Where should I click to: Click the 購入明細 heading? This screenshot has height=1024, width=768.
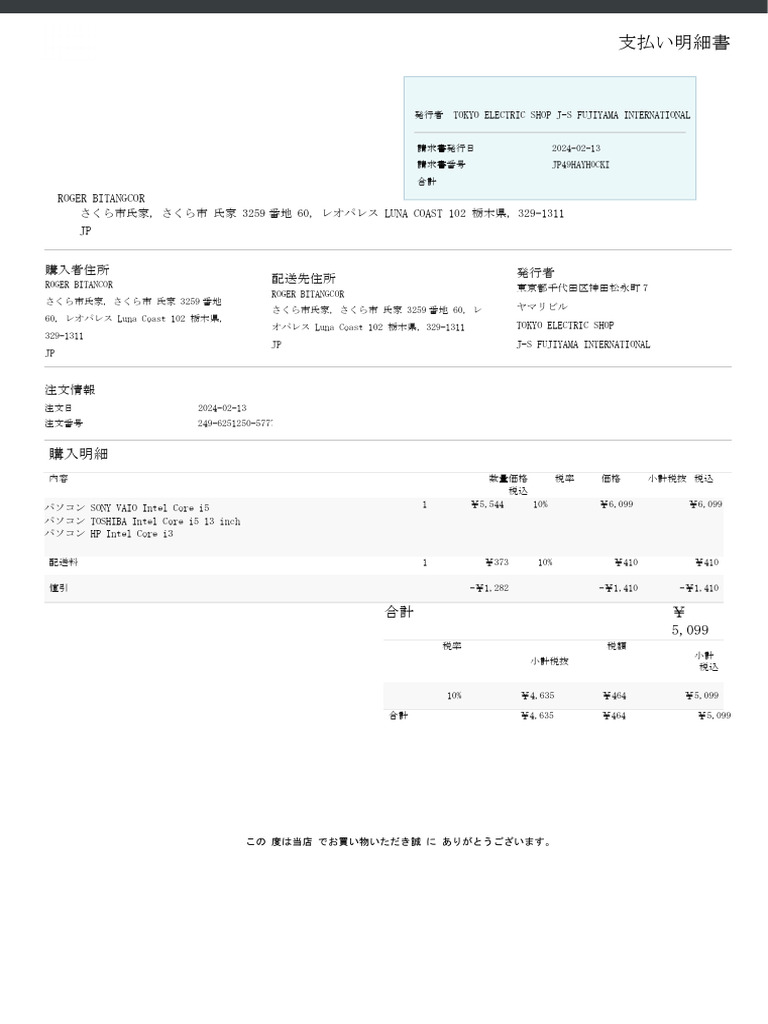78,454
